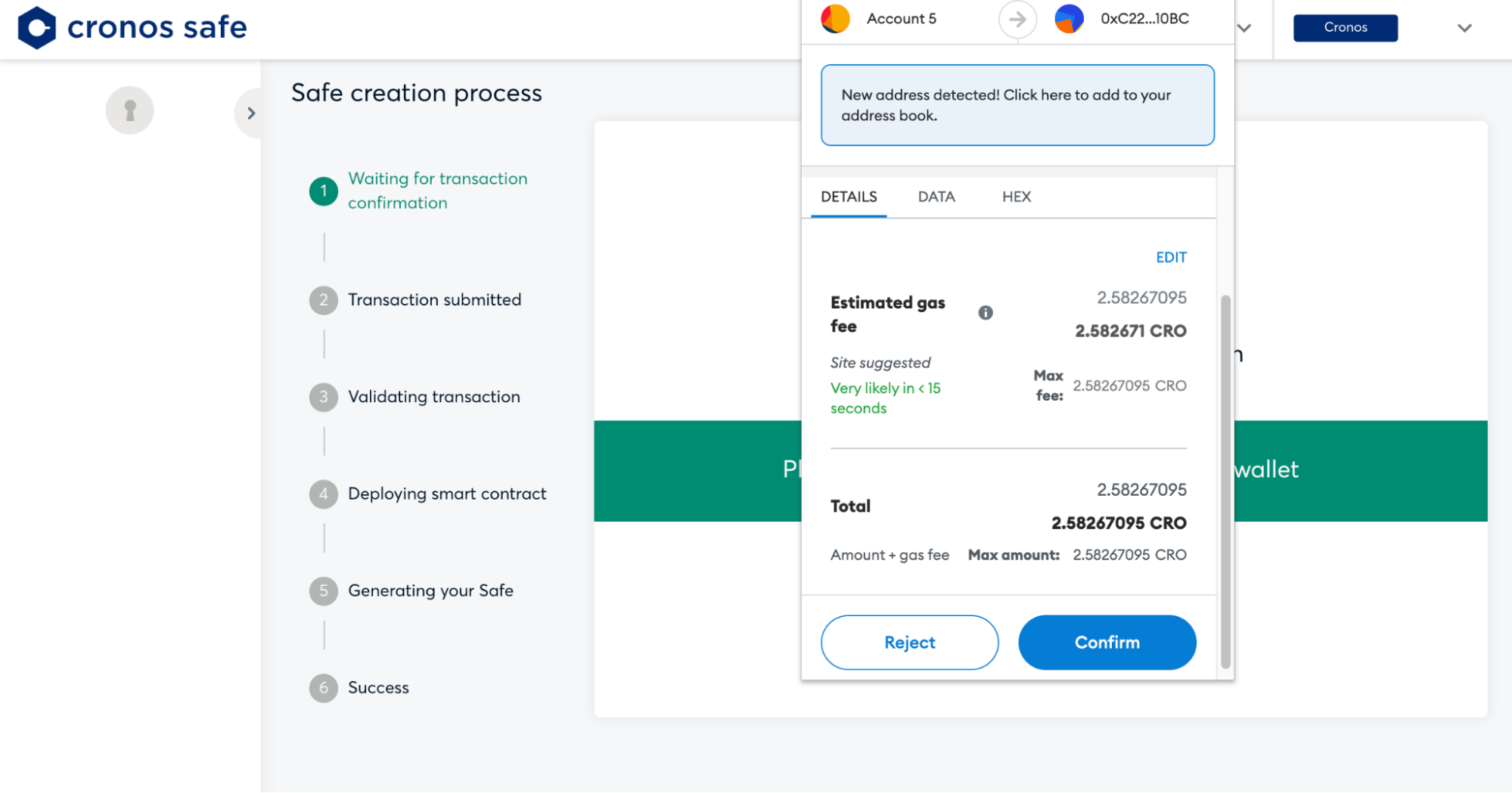Reject the transaction
This screenshot has height=793, width=1512.
click(x=909, y=643)
